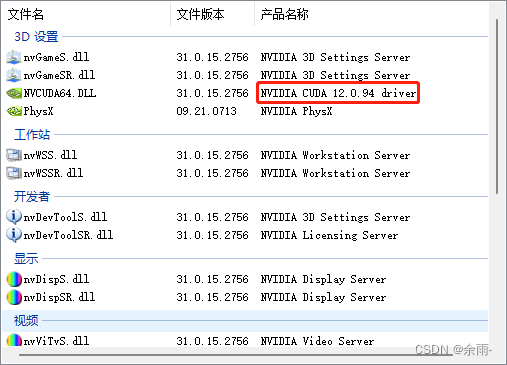
Task: Select file name nvWSS.dll
Action: click(50, 155)
